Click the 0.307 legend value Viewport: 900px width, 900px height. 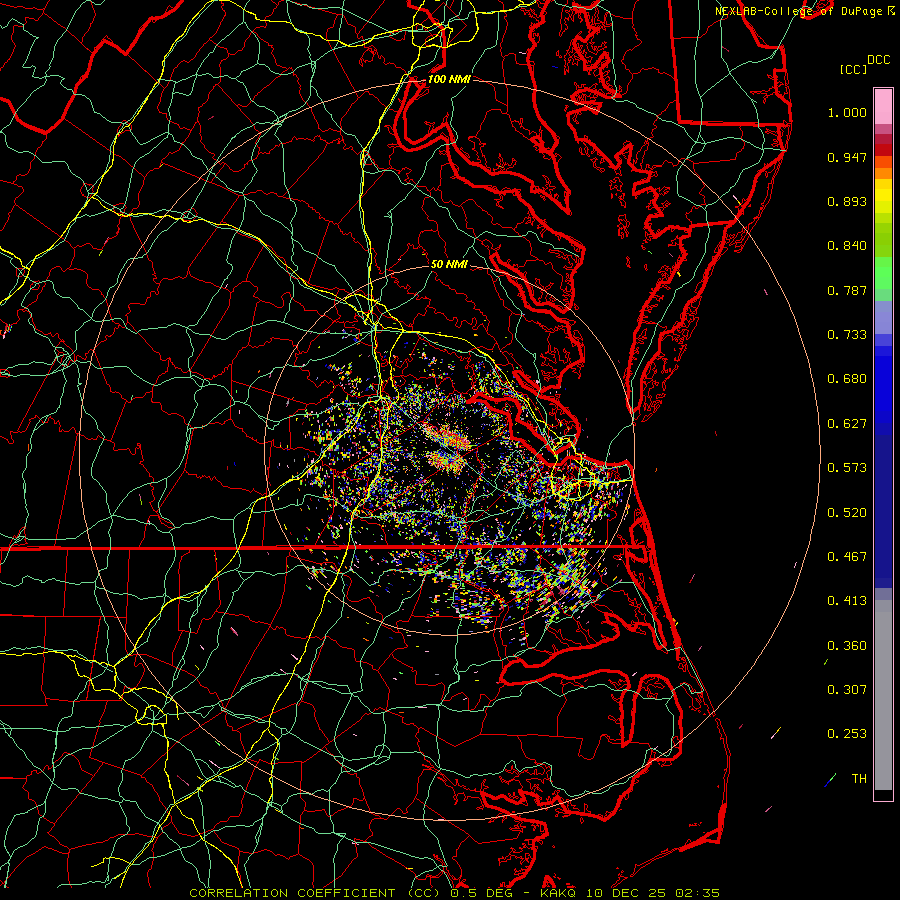847,690
